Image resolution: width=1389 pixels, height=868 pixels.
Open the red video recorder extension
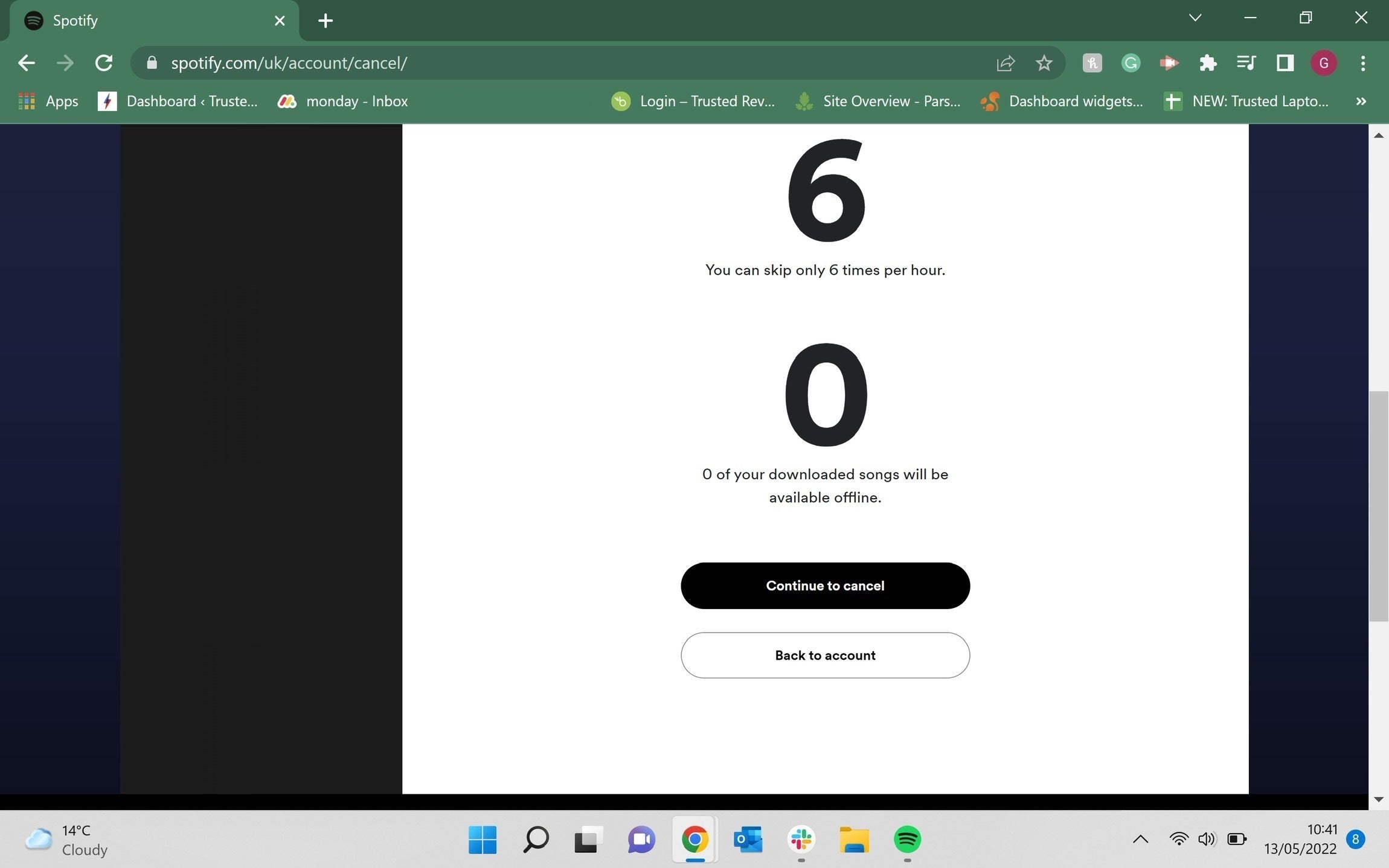click(1169, 63)
